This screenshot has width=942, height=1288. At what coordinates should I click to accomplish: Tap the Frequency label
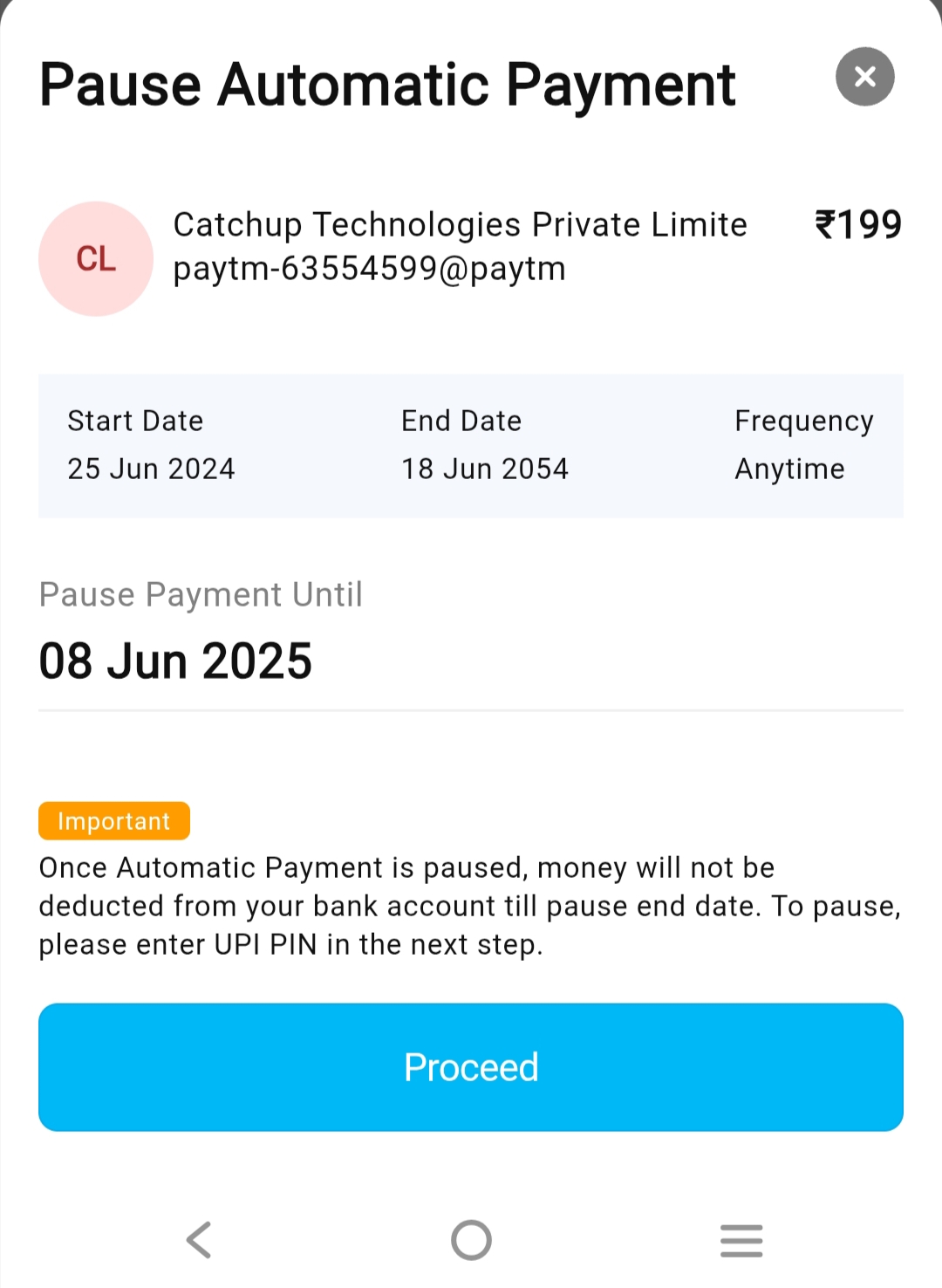click(x=803, y=421)
